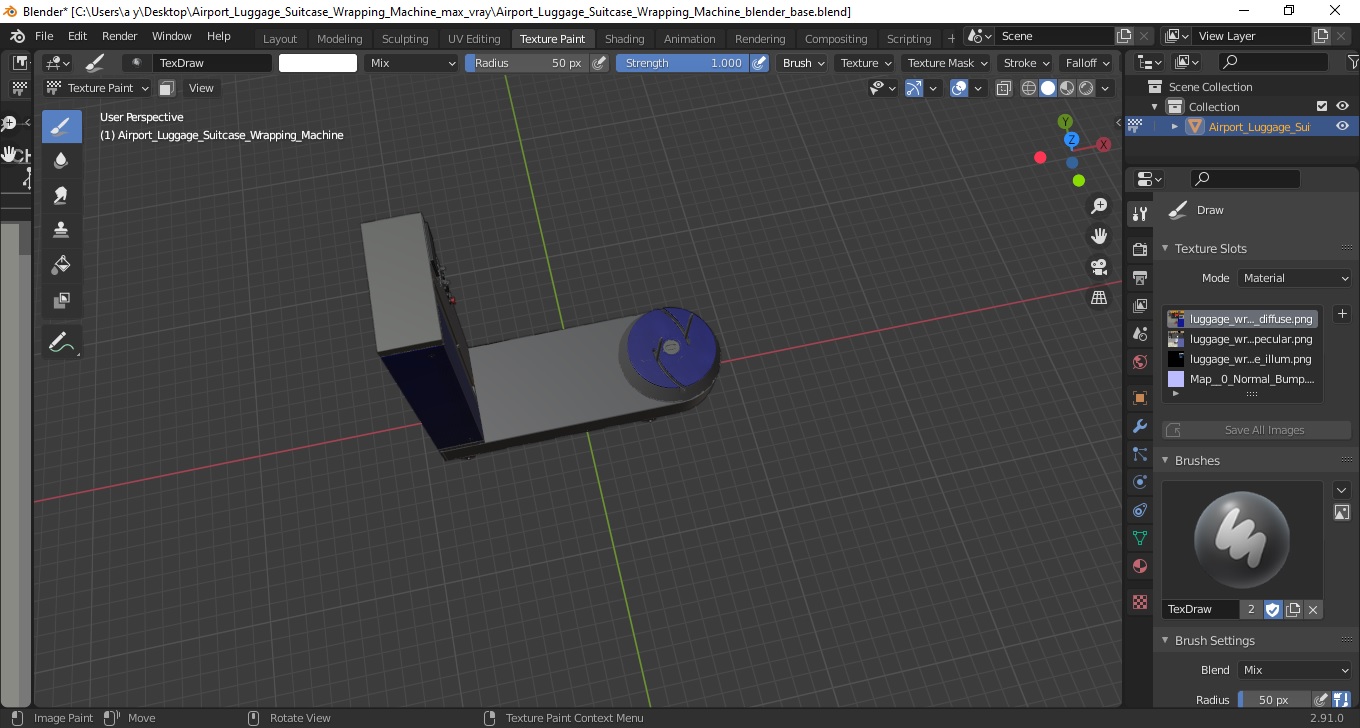Switch to solid viewport shading

tap(1048, 88)
